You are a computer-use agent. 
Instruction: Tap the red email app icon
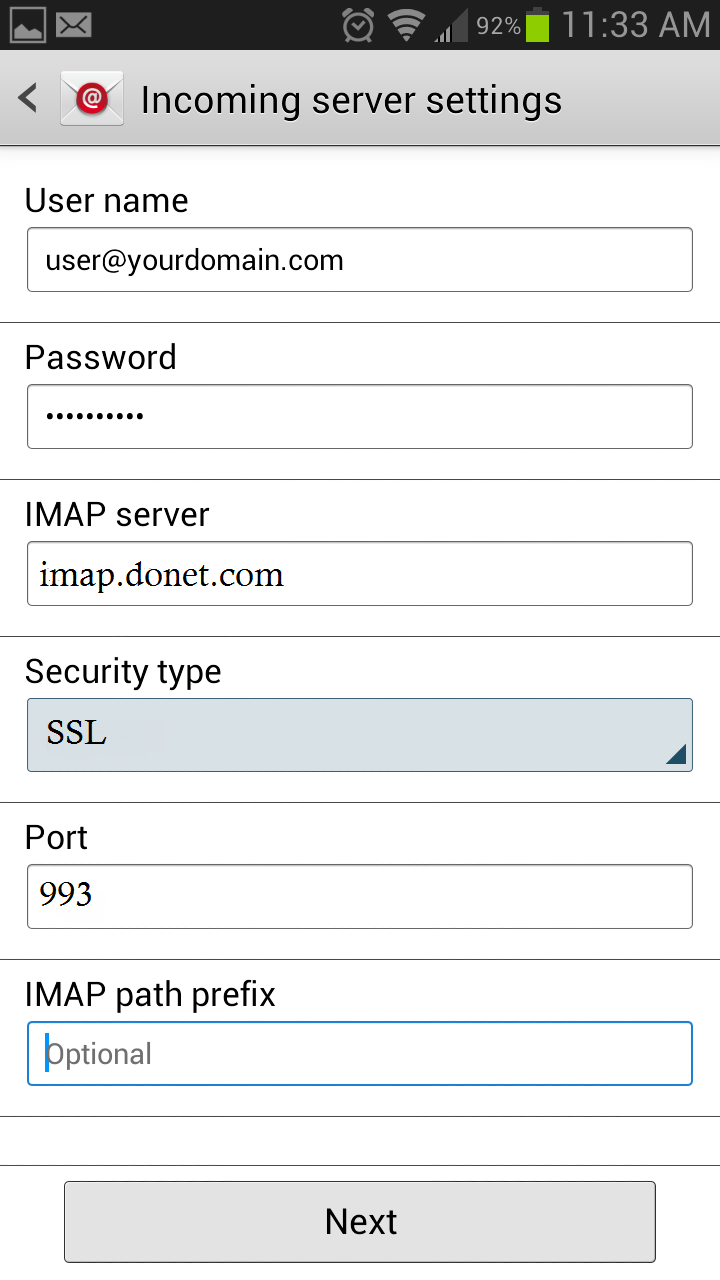(x=92, y=98)
